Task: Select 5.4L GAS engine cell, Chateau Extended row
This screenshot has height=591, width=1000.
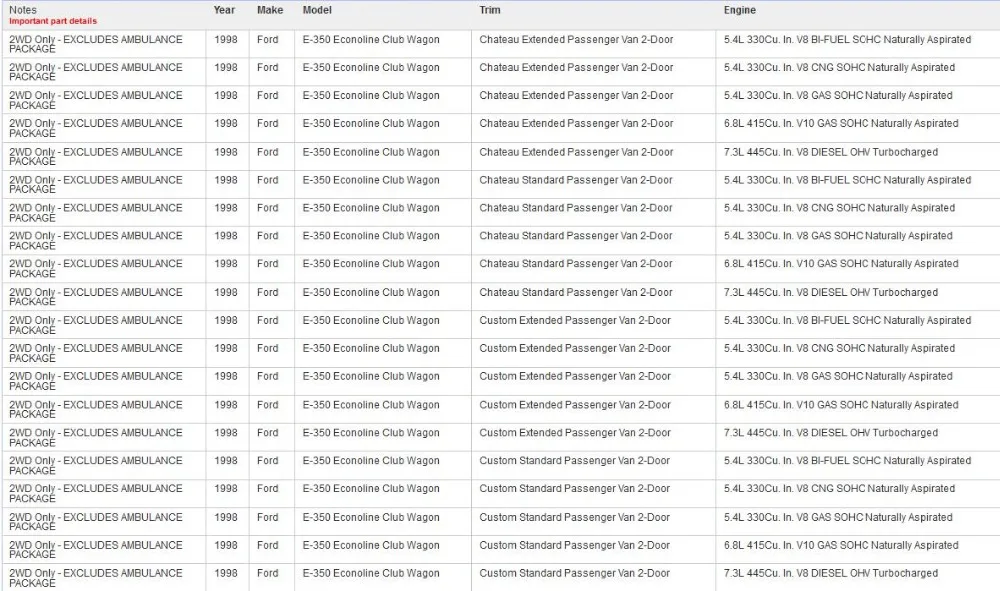Action: tap(838, 96)
